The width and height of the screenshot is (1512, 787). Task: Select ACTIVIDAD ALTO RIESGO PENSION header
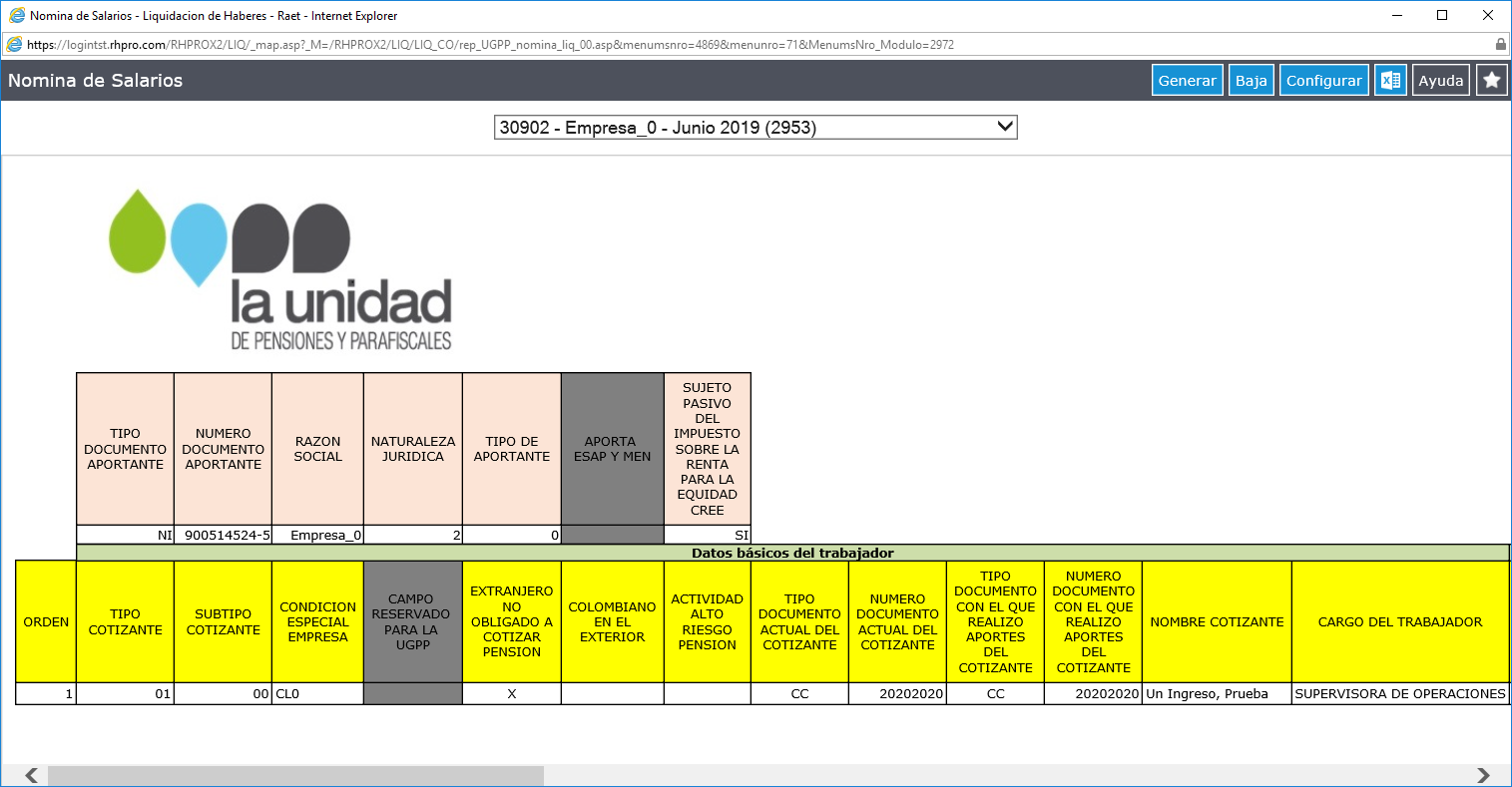(708, 621)
